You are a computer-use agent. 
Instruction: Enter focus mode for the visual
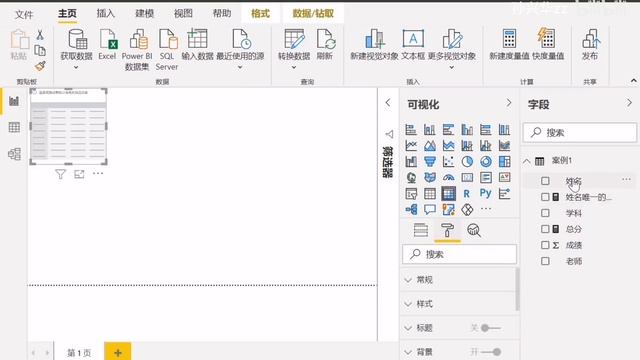pyautogui.click(x=79, y=174)
